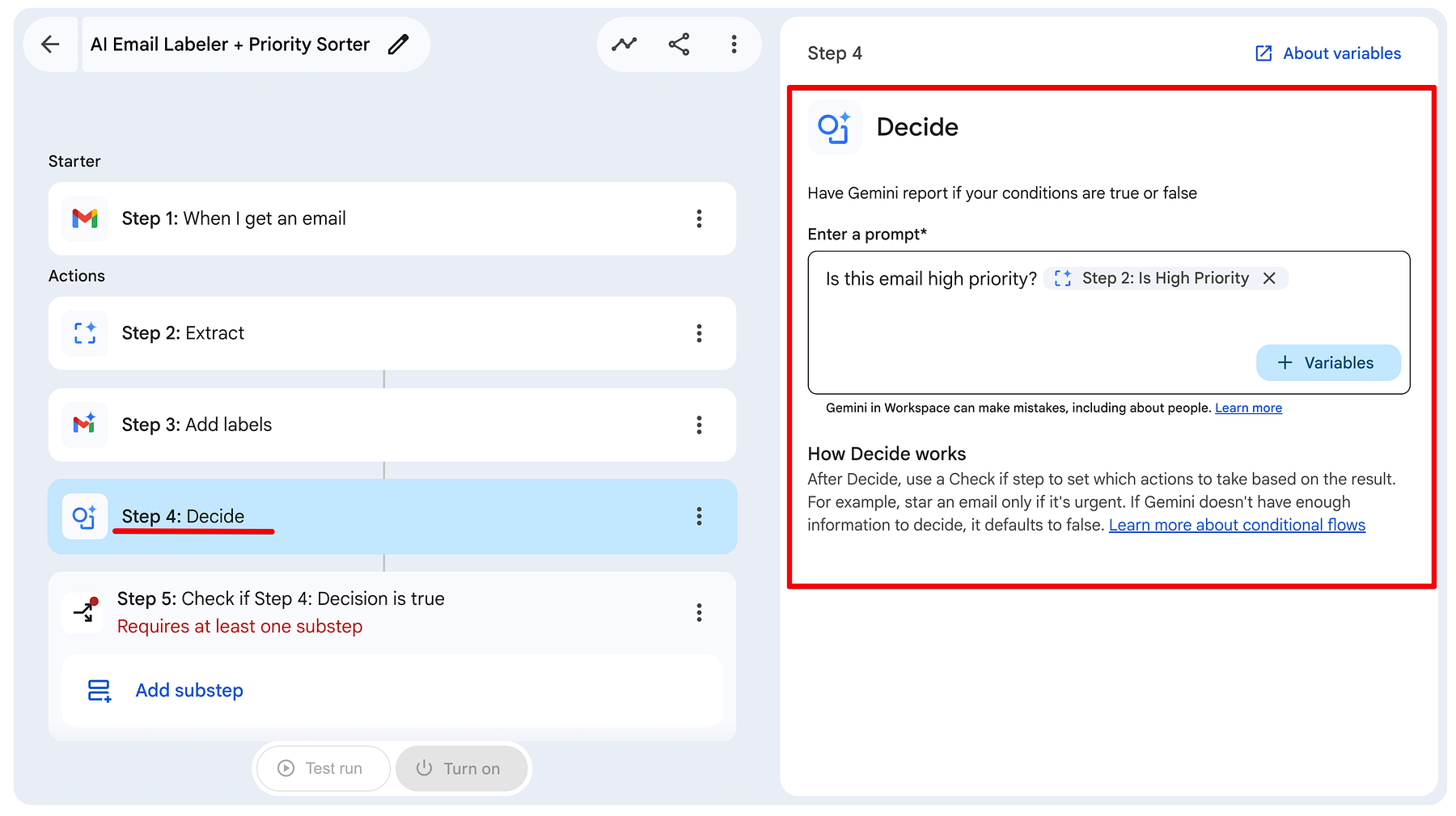
Task: Click Gmail icon on Step 1
Action: (x=85, y=218)
